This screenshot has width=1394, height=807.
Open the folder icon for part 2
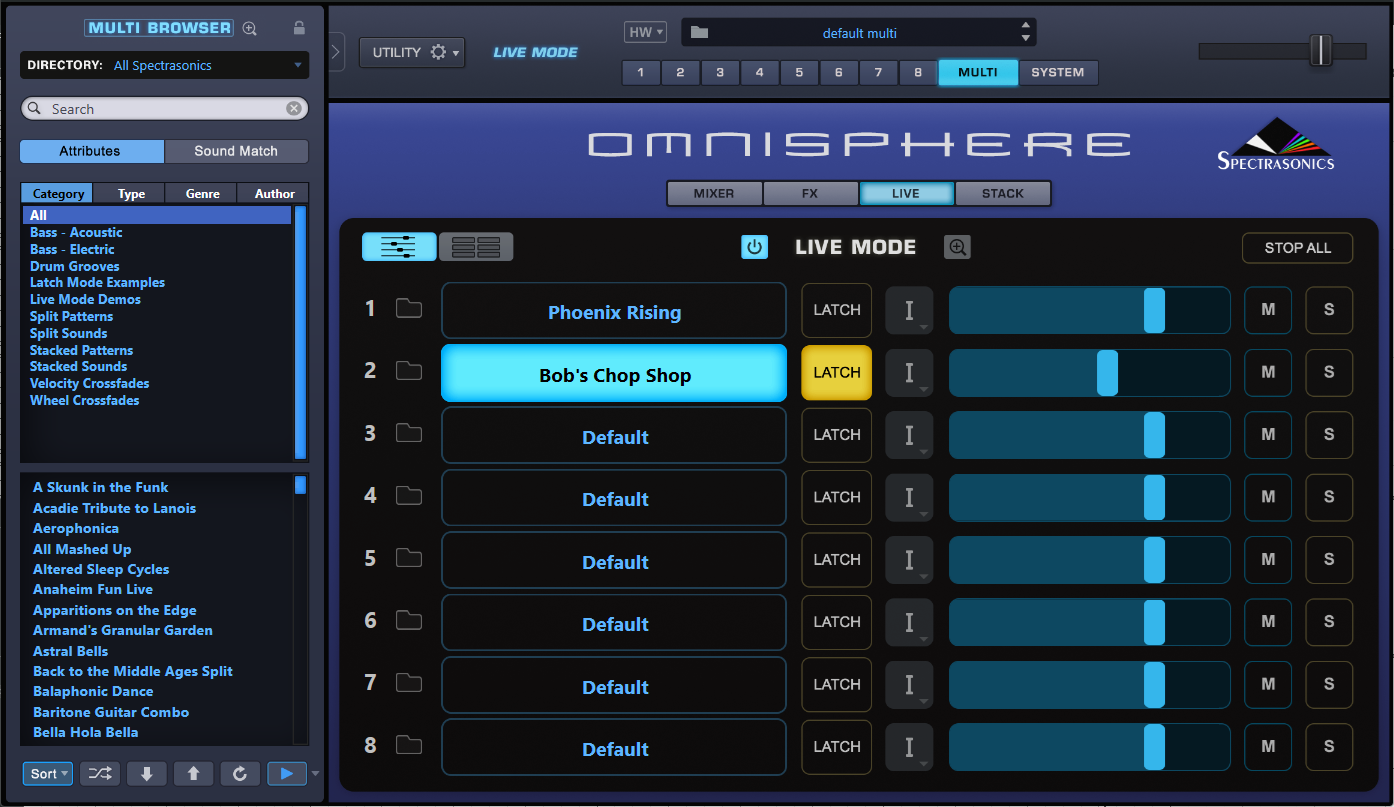[x=409, y=371]
